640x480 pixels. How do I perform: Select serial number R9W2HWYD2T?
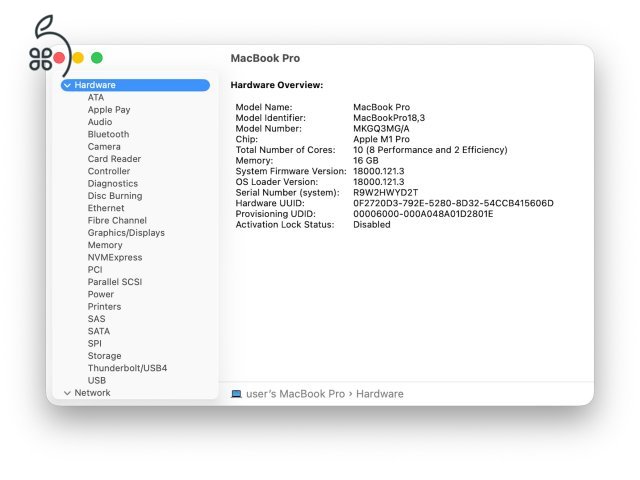(386, 192)
